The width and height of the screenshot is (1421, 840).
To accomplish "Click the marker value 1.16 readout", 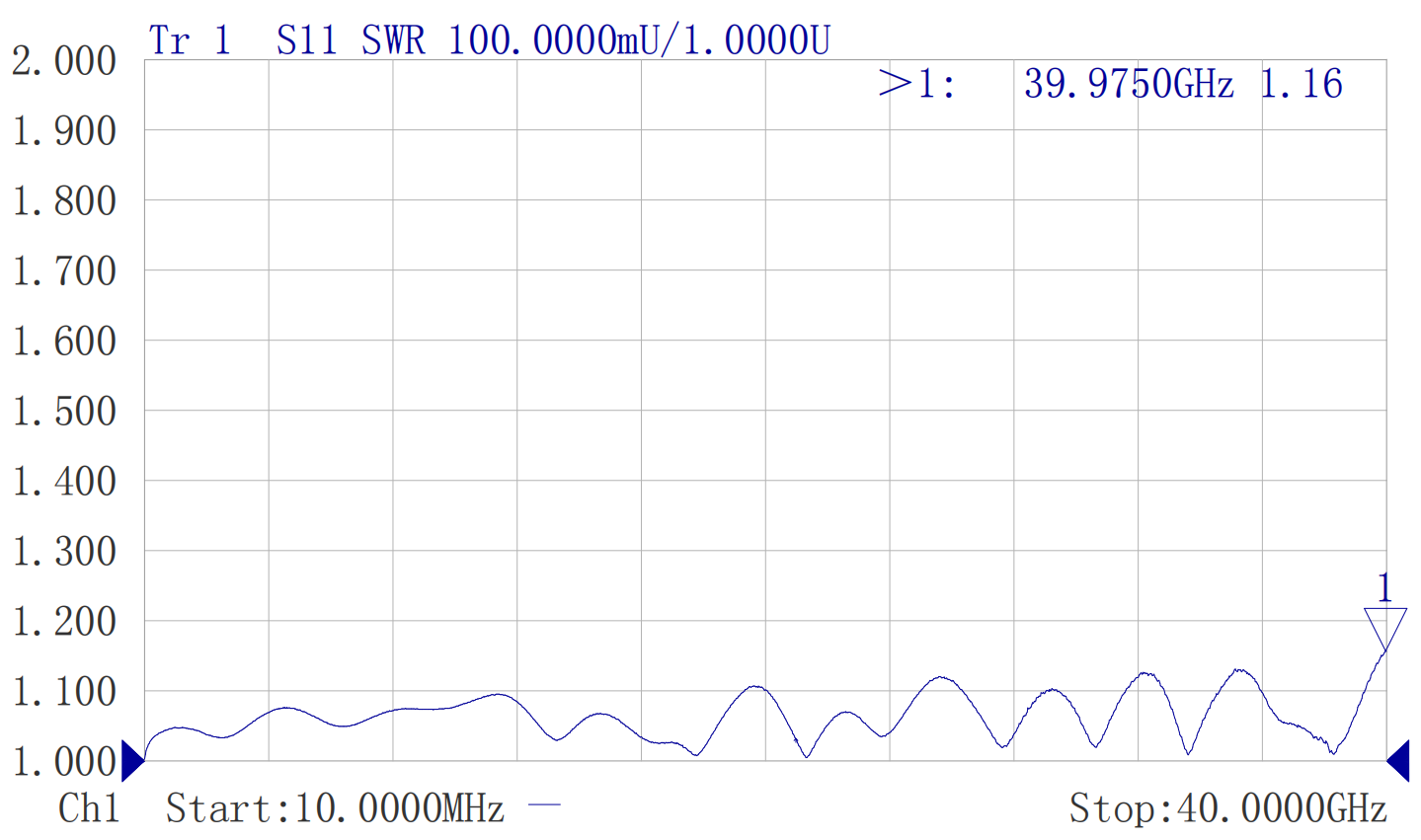I will [x=1301, y=84].
